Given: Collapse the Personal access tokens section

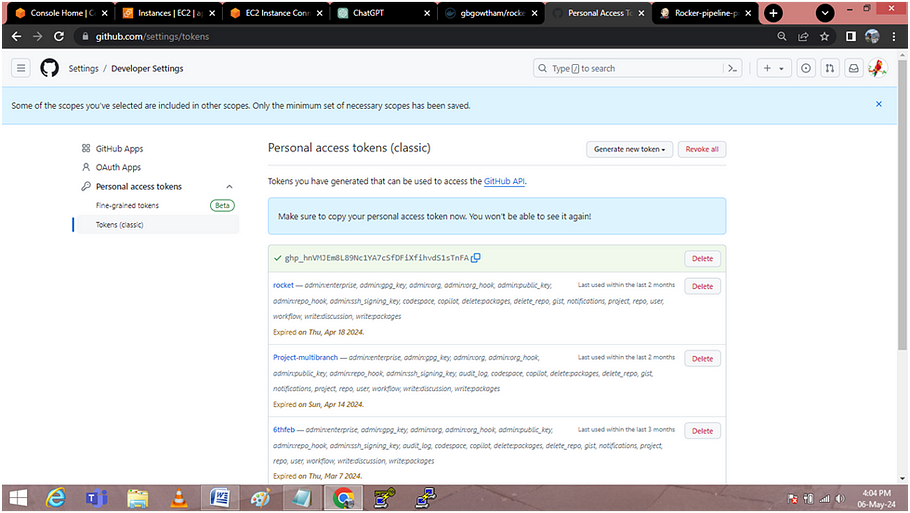Looking at the screenshot, I should (229, 186).
